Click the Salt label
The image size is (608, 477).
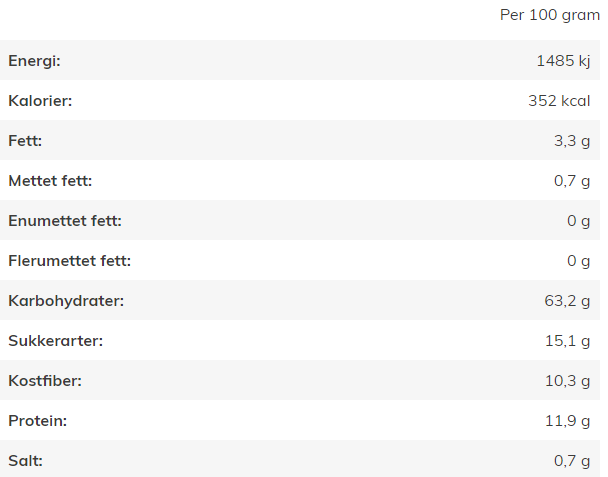pos(26,461)
